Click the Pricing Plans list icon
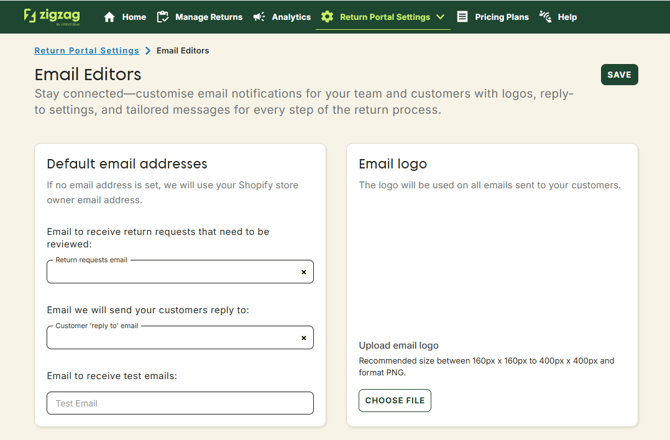 462,17
